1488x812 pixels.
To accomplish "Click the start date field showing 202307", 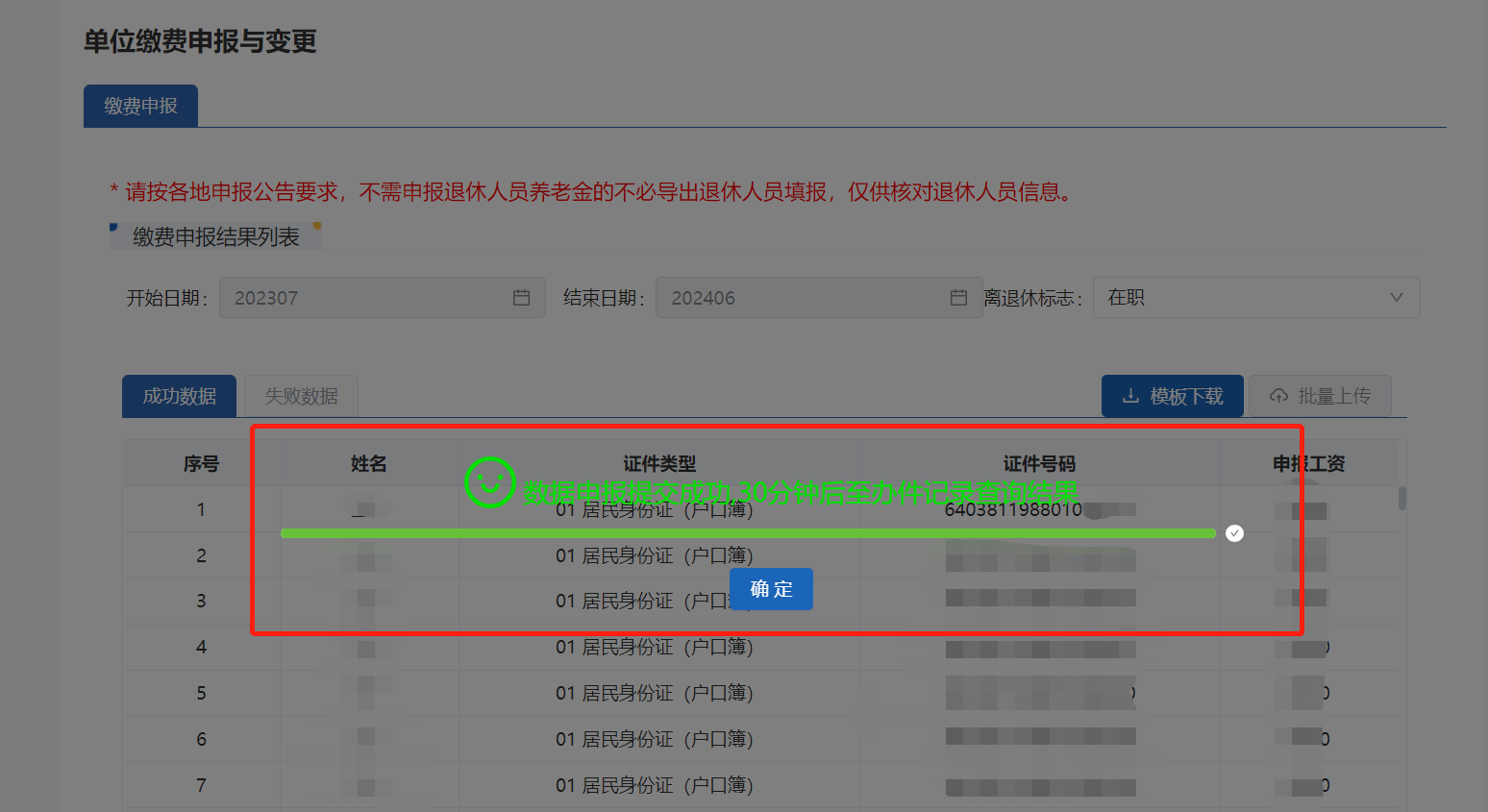I will (383, 298).
